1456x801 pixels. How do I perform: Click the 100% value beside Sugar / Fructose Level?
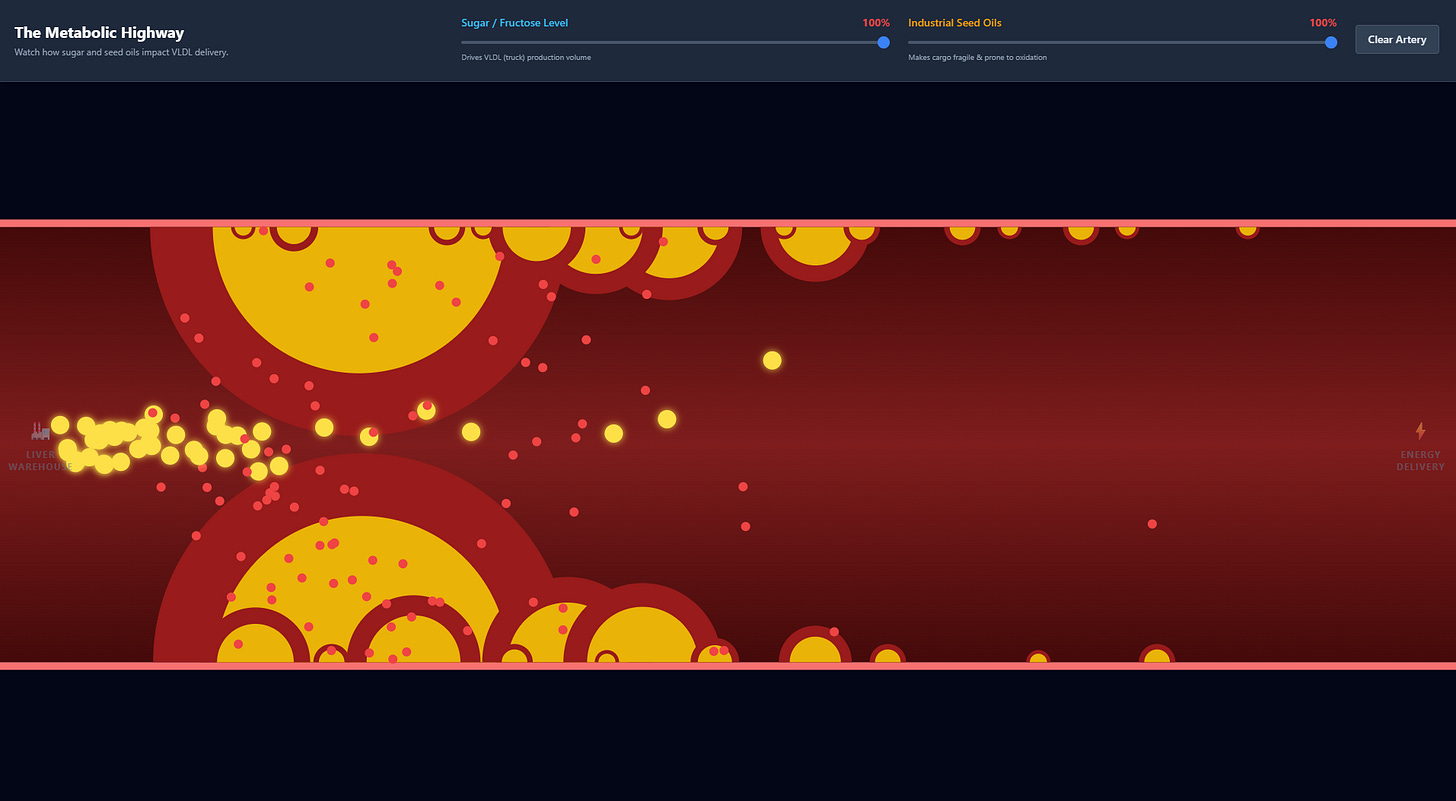click(x=876, y=23)
